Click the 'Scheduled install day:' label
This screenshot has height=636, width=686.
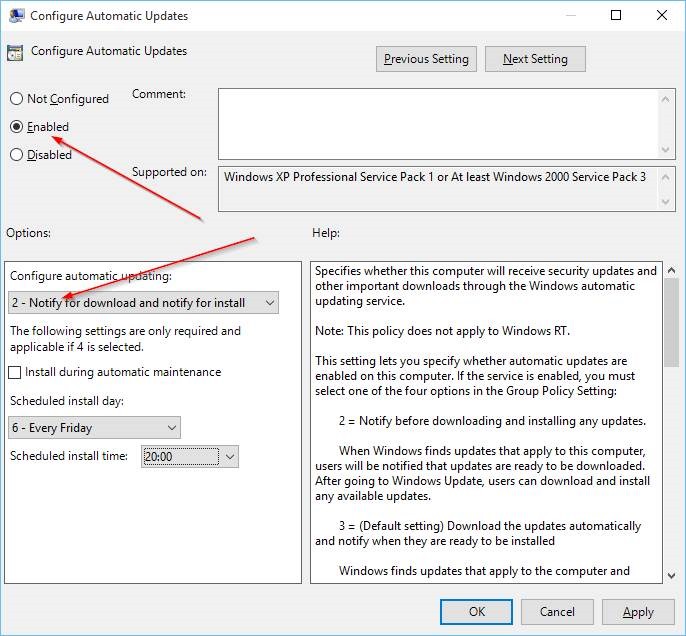pos(67,401)
